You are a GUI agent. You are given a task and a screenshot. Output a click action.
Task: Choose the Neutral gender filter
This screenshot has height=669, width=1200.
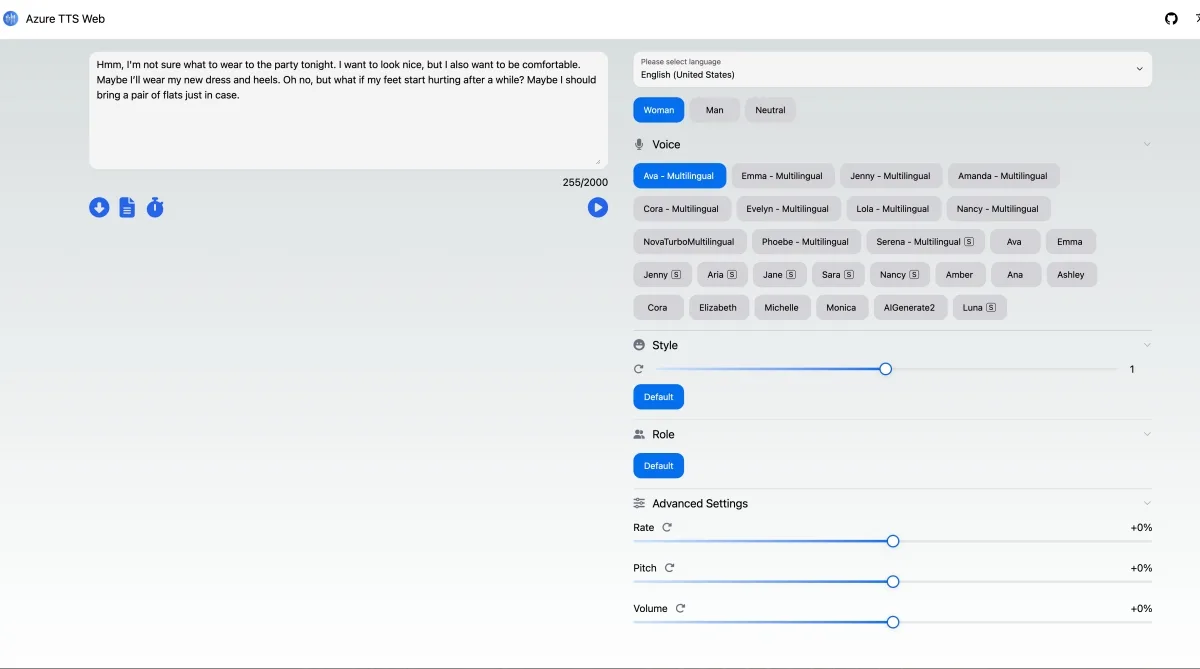(x=770, y=110)
